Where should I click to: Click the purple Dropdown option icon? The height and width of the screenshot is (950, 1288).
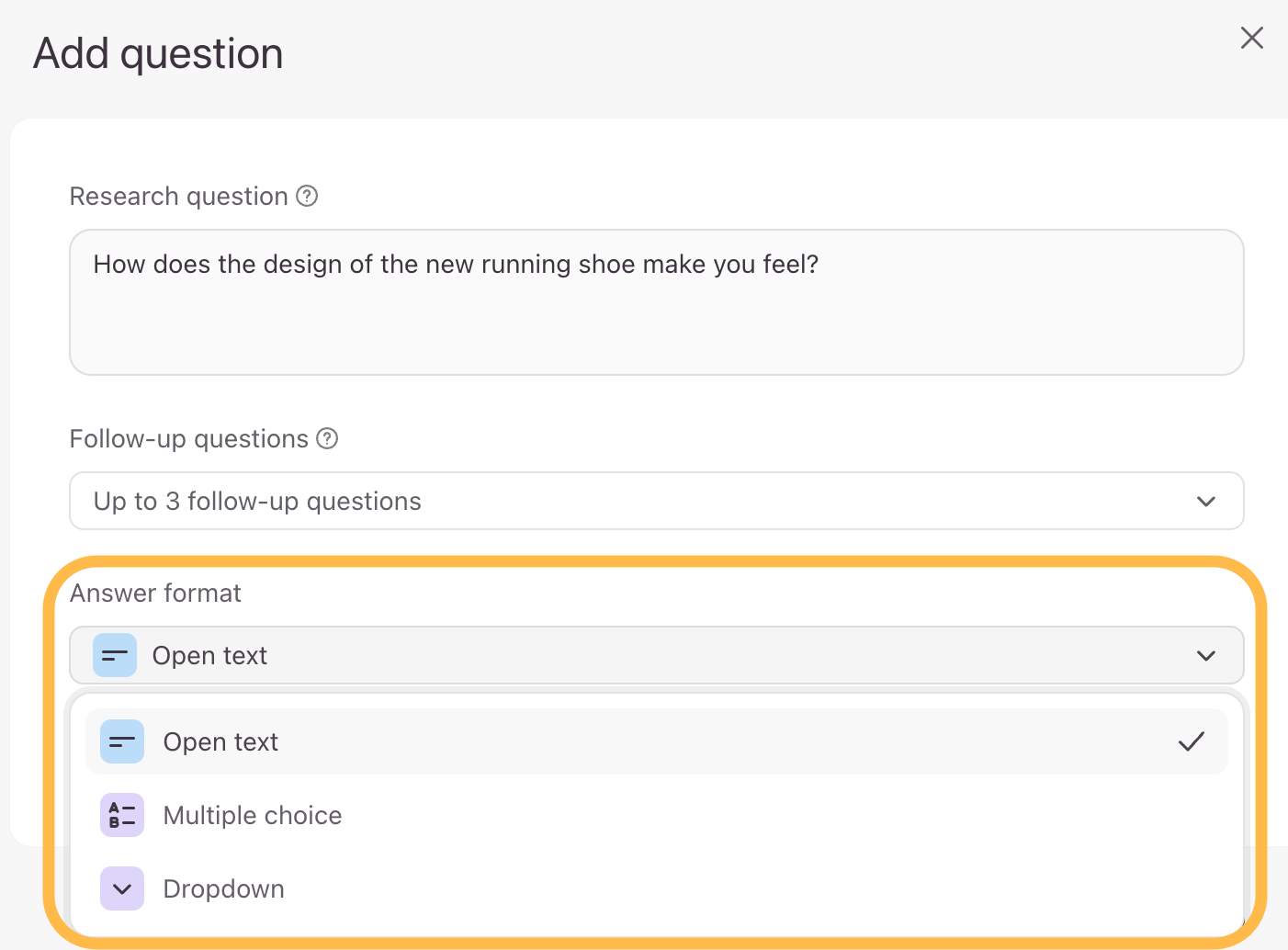(122, 888)
